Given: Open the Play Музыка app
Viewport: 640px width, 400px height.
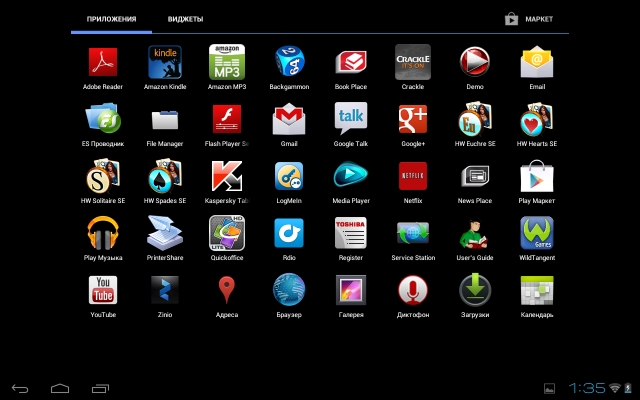Looking at the screenshot, I should (x=102, y=234).
